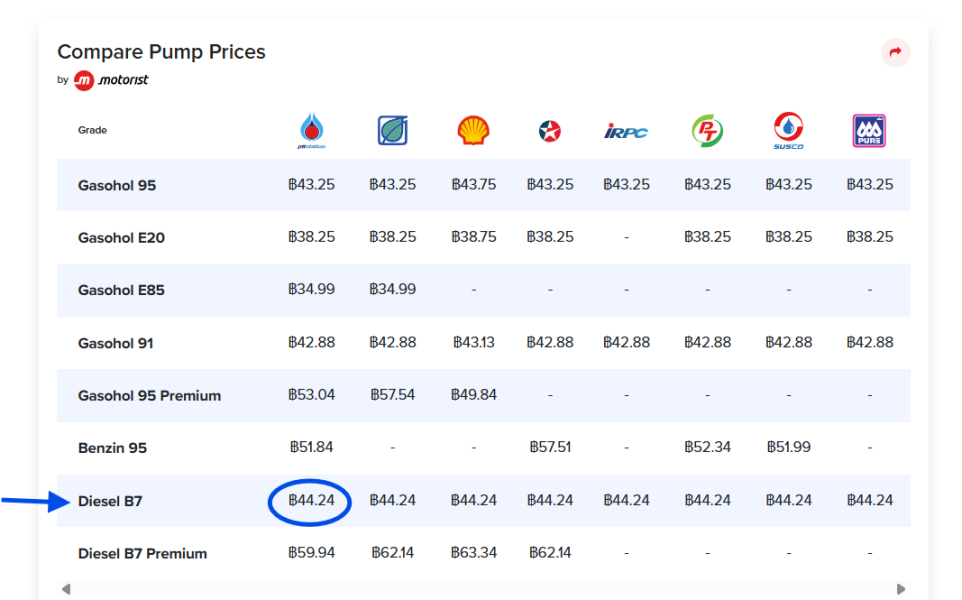
Task: Click the Diesel B7 row label
Action: pyautogui.click(x=110, y=501)
